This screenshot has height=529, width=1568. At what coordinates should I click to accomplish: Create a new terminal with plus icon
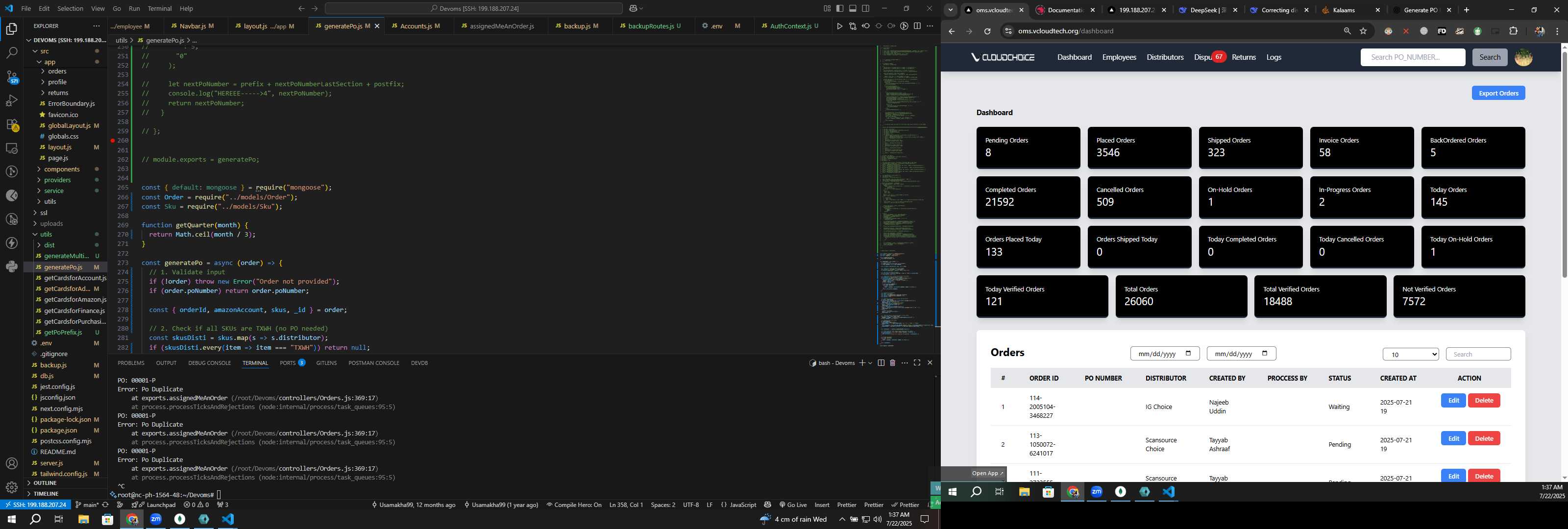862,363
